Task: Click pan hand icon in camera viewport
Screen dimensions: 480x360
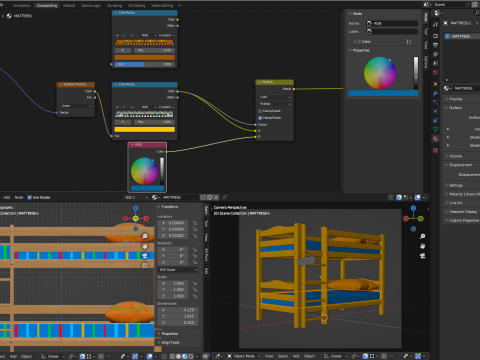Action: [x=422, y=246]
